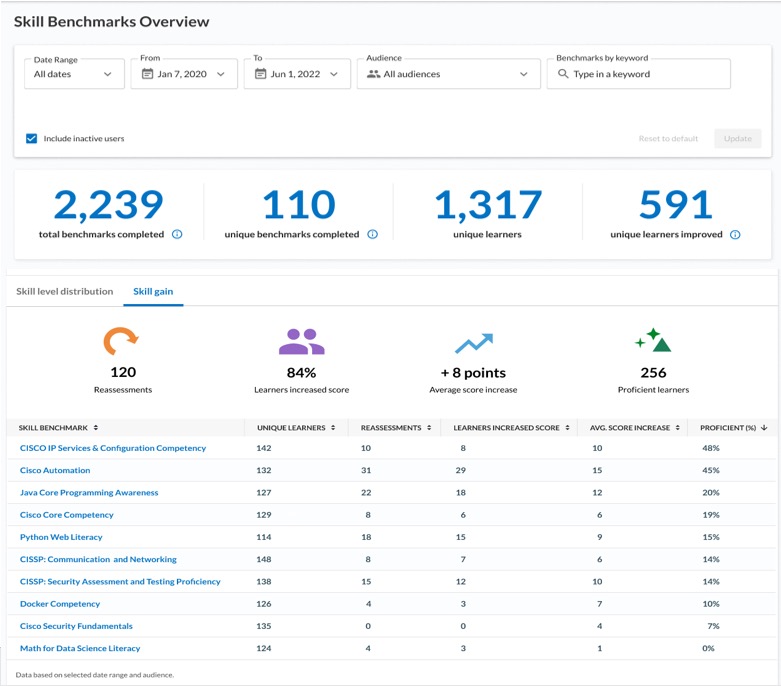Open the Cisco Automation benchmark link
This screenshot has width=781, height=686.
coord(55,470)
